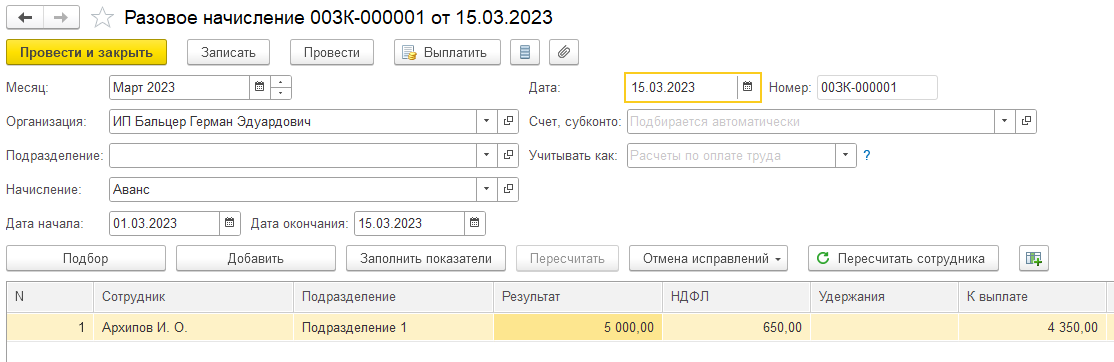
Task: Select the К выплате cell 4 350,00
Action: coord(1032,327)
